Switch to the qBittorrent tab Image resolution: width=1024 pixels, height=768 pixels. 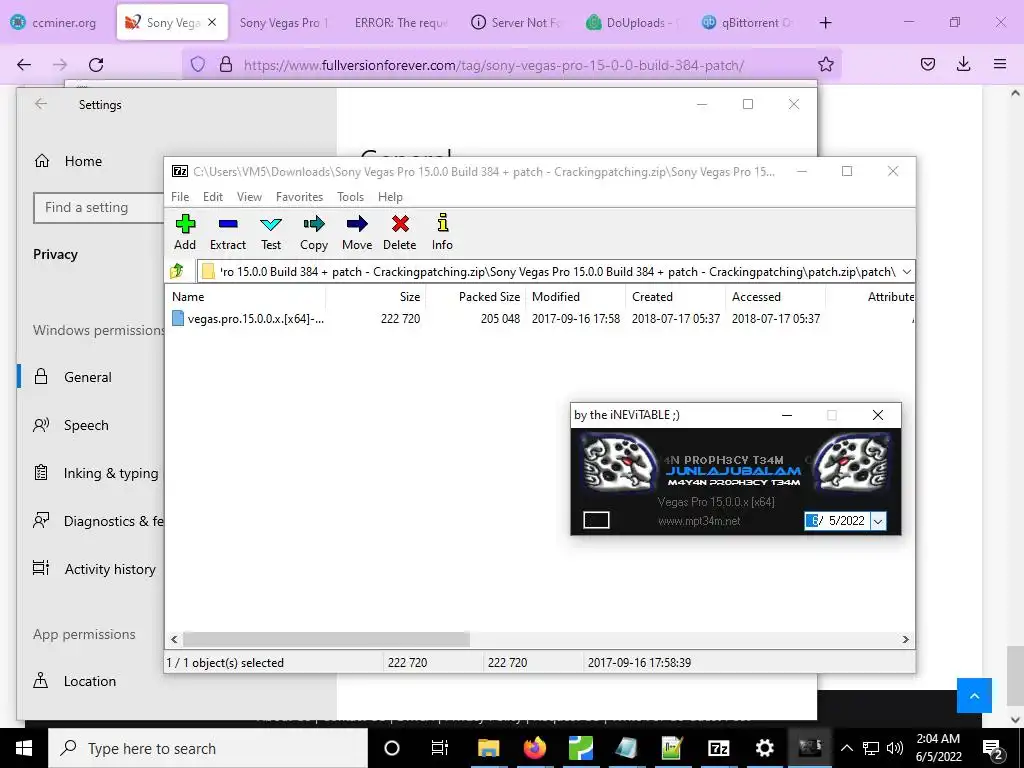748,23
